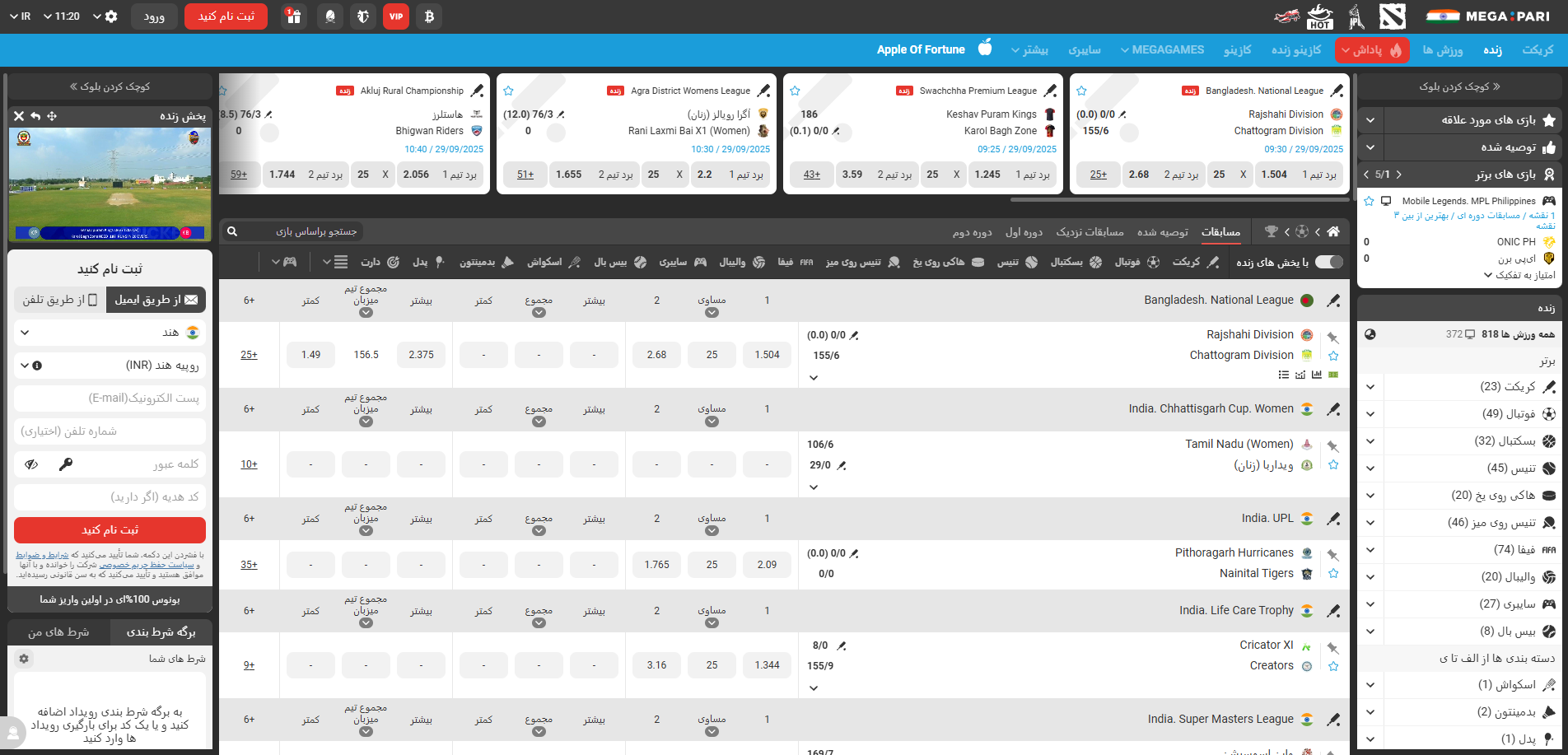Toggle the live broadcast games switch
This screenshot has height=755, width=1568.
[1328, 262]
